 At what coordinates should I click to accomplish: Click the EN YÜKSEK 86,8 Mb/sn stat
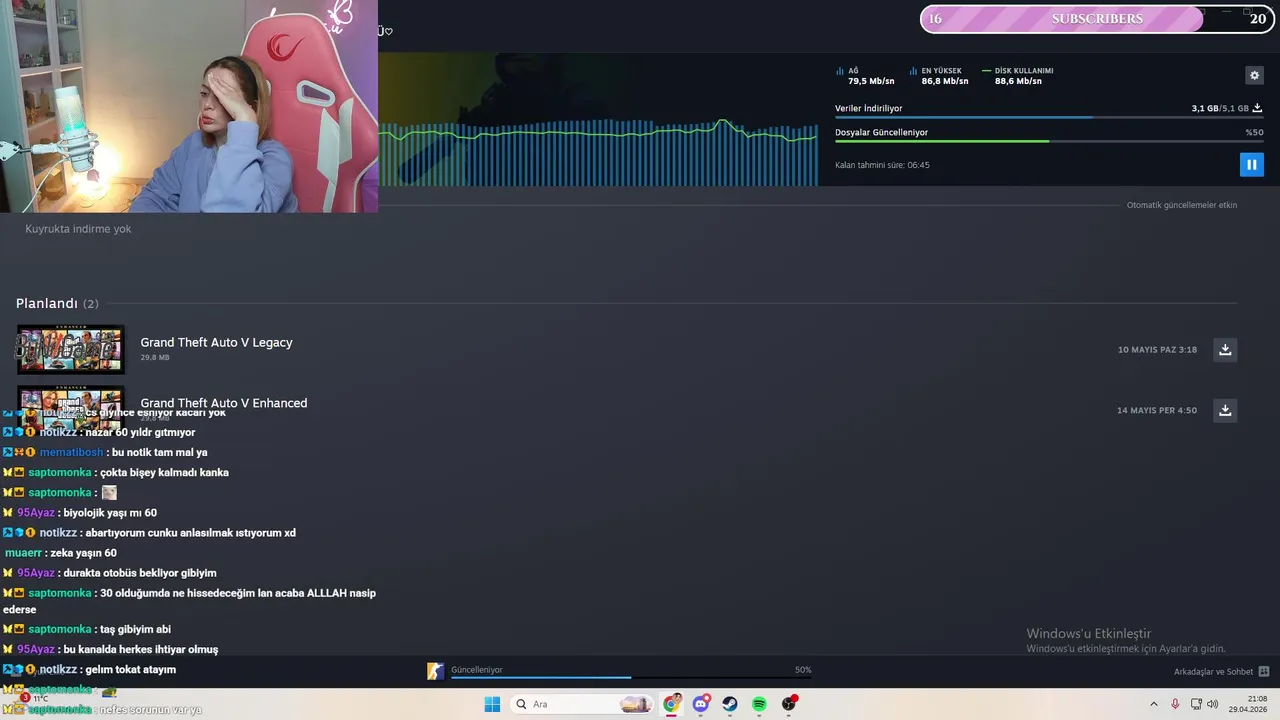tap(939, 76)
